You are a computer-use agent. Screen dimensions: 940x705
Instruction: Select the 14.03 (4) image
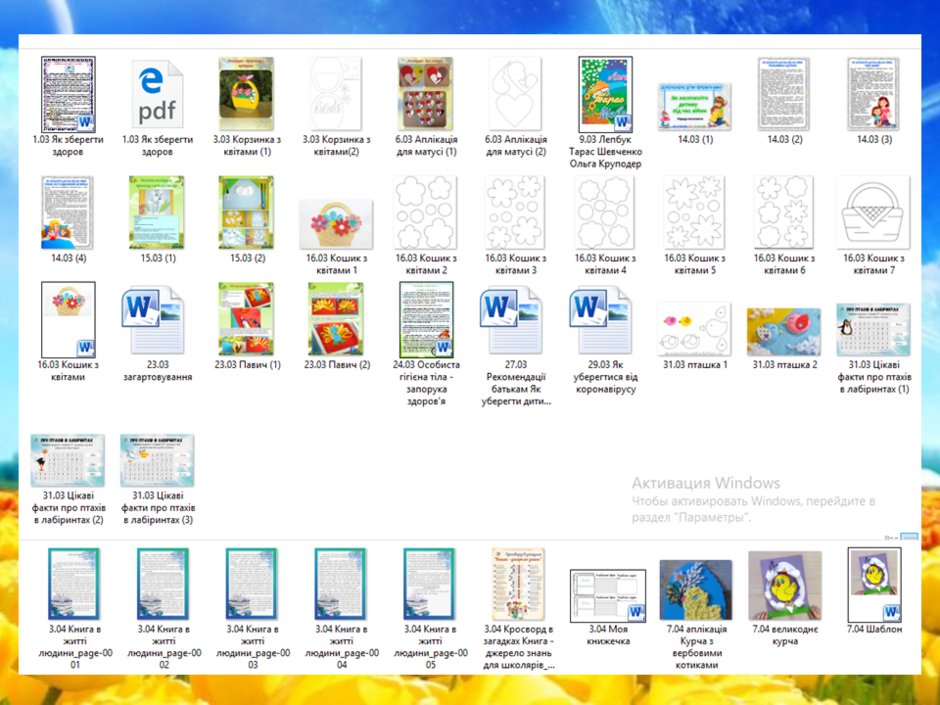pos(68,212)
